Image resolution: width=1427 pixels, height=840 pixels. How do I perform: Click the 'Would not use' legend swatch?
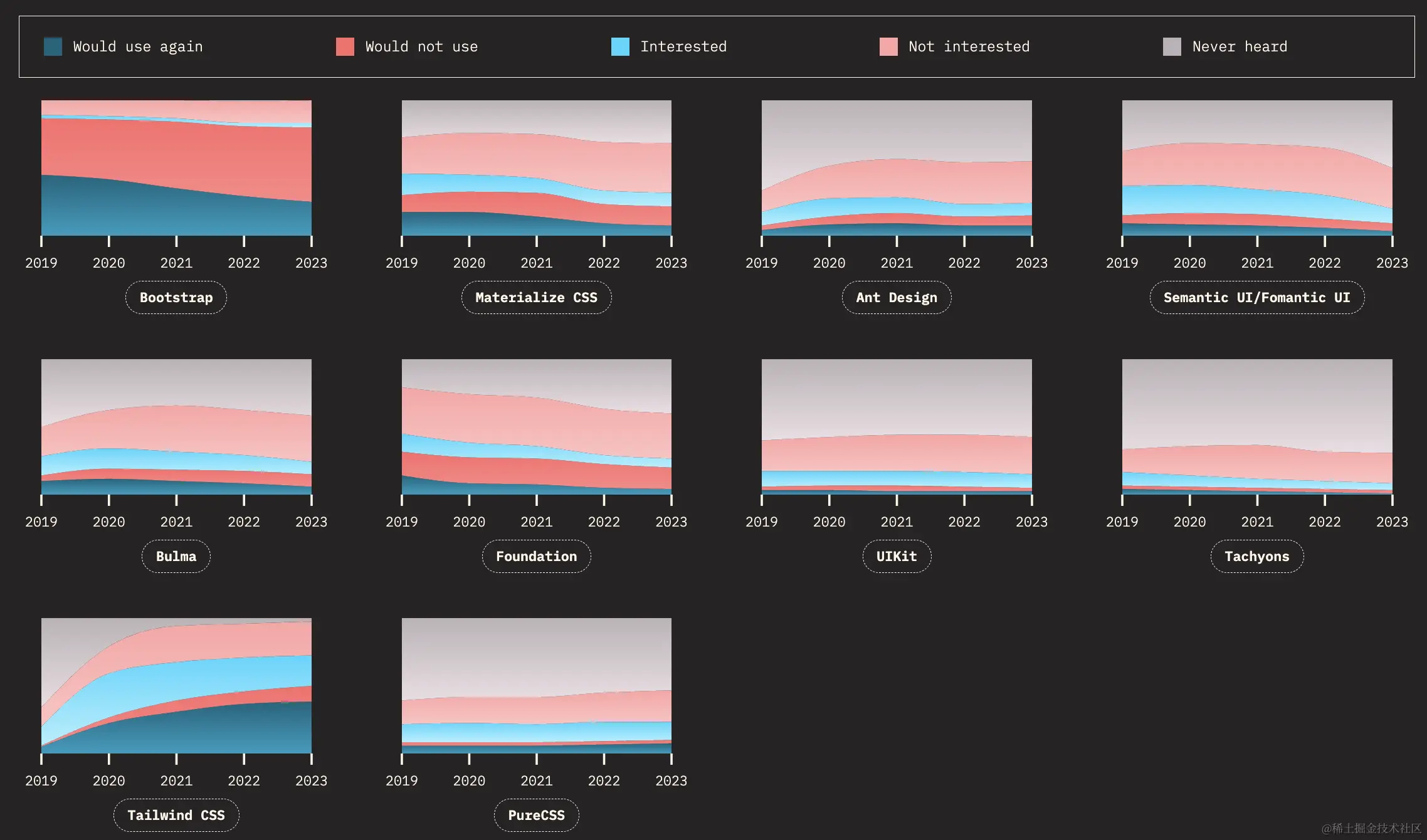345,46
